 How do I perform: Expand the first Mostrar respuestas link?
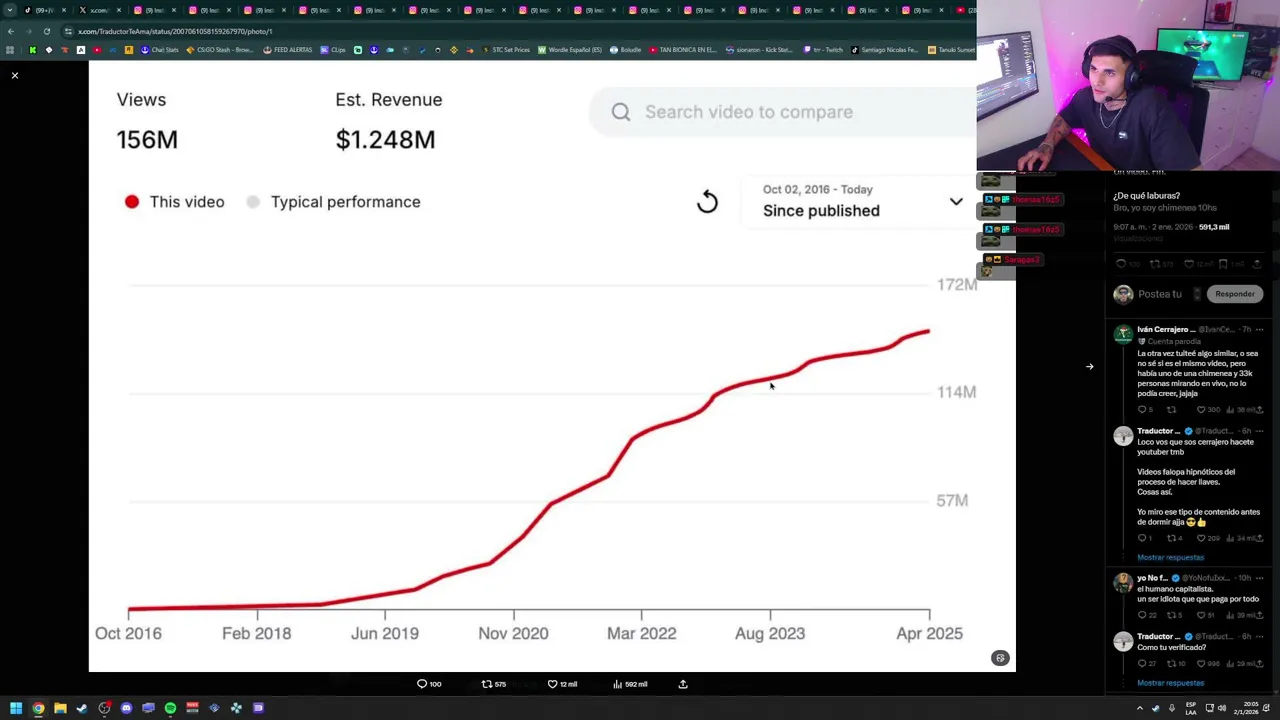pos(1170,557)
